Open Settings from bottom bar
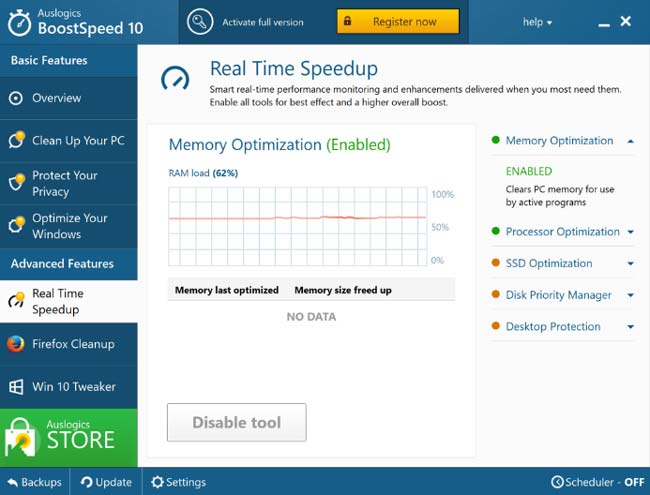This screenshot has width=650, height=495. coord(179,482)
